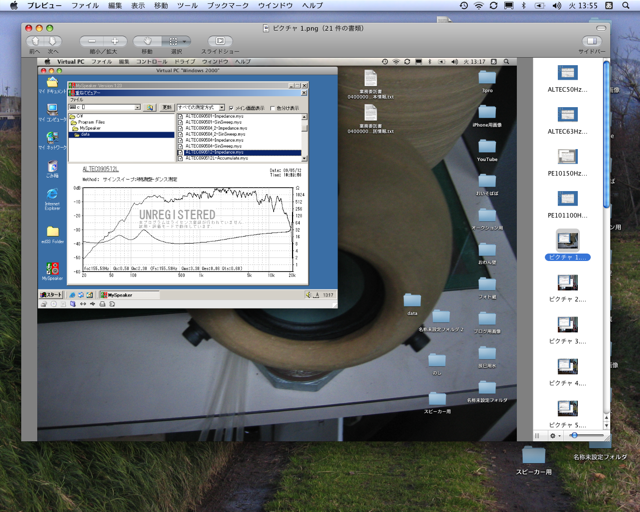This screenshot has height=512, width=640.
Task: Click the zoom out minus button
Action: tap(90, 41)
